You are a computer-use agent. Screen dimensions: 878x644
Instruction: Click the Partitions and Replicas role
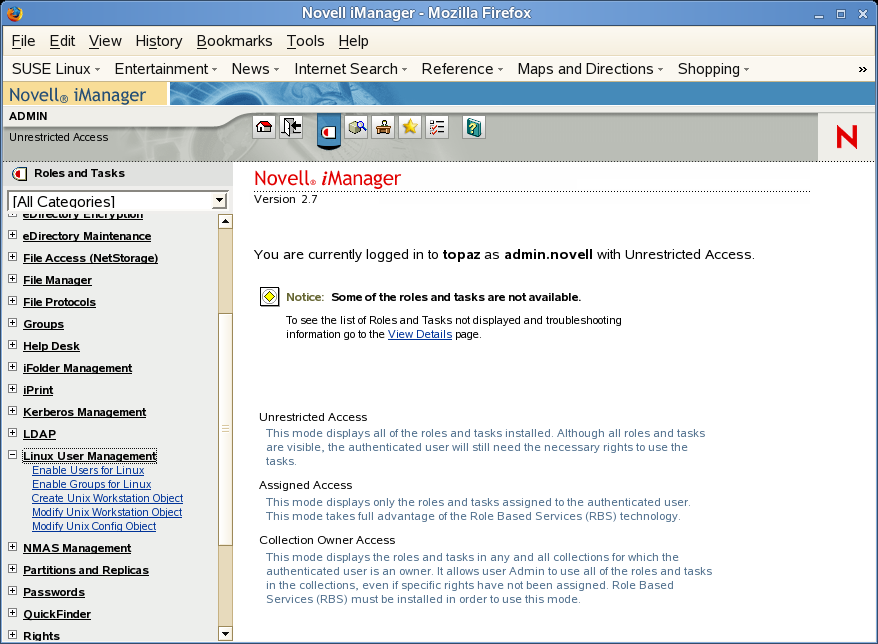pos(86,570)
